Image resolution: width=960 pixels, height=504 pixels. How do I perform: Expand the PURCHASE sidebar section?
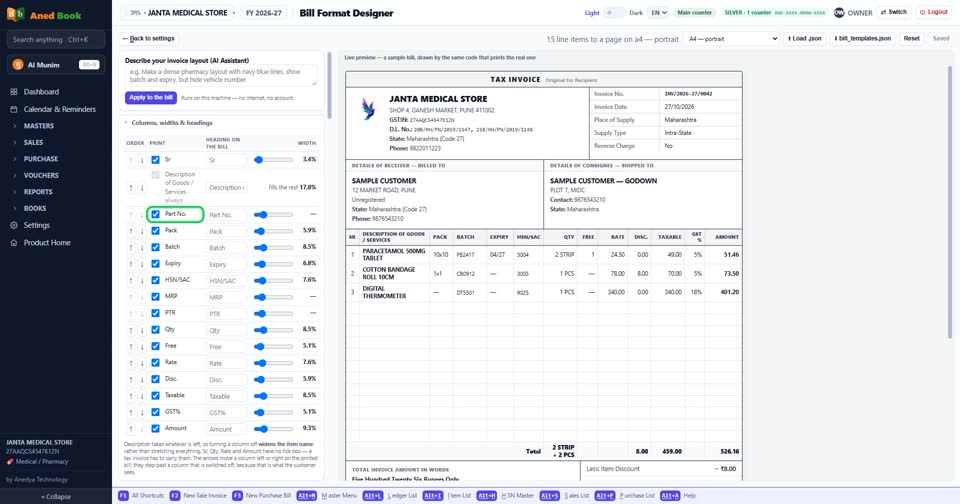coord(41,159)
